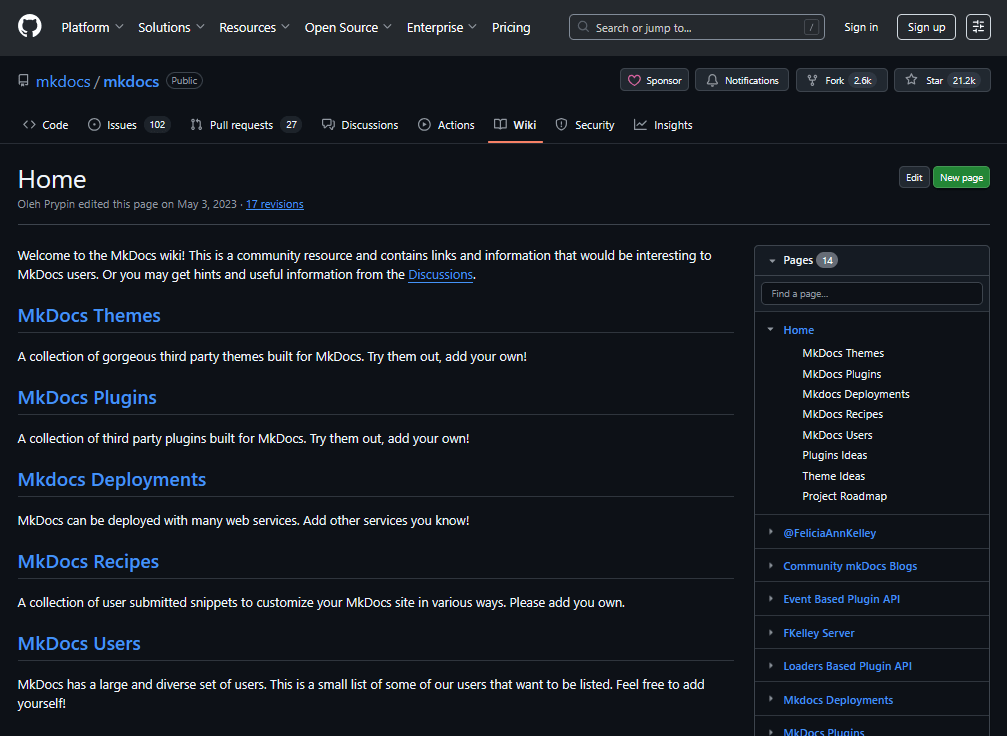Collapse the Home page tree entry

coord(770,330)
